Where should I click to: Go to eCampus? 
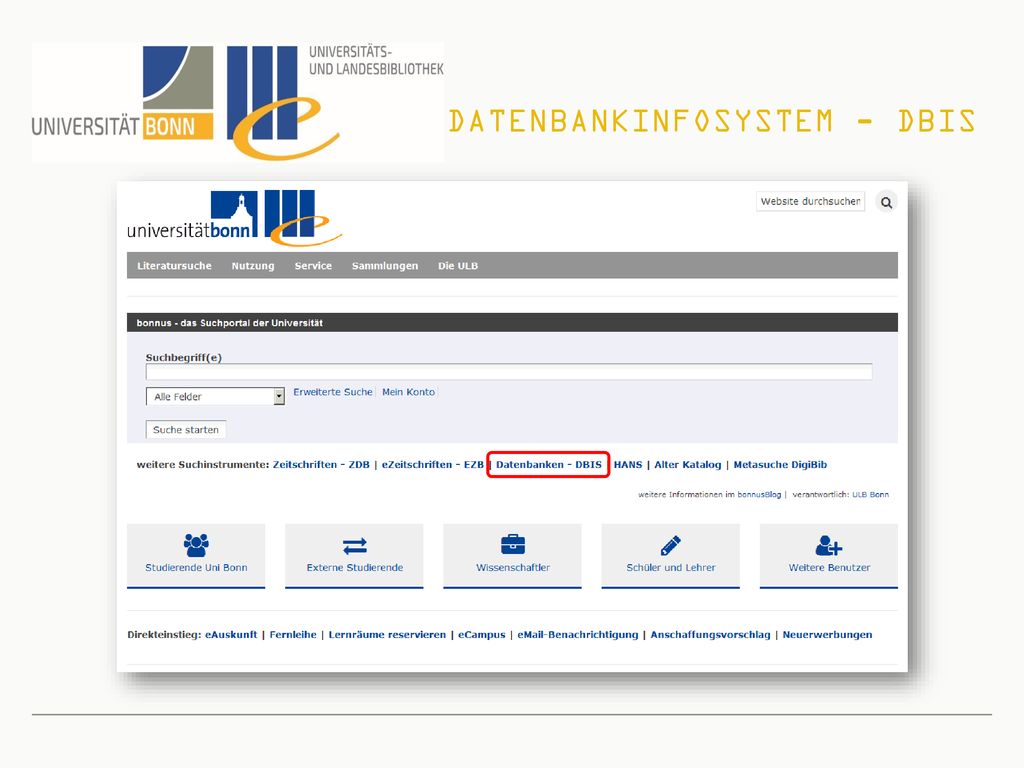482,634
